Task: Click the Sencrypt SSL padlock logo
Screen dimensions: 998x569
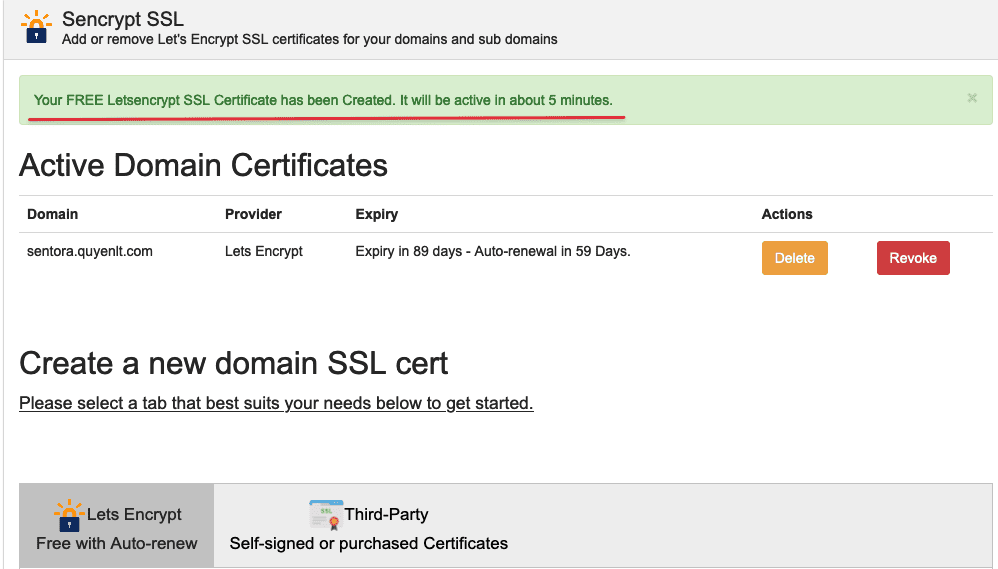Action: tap(36, 26)
